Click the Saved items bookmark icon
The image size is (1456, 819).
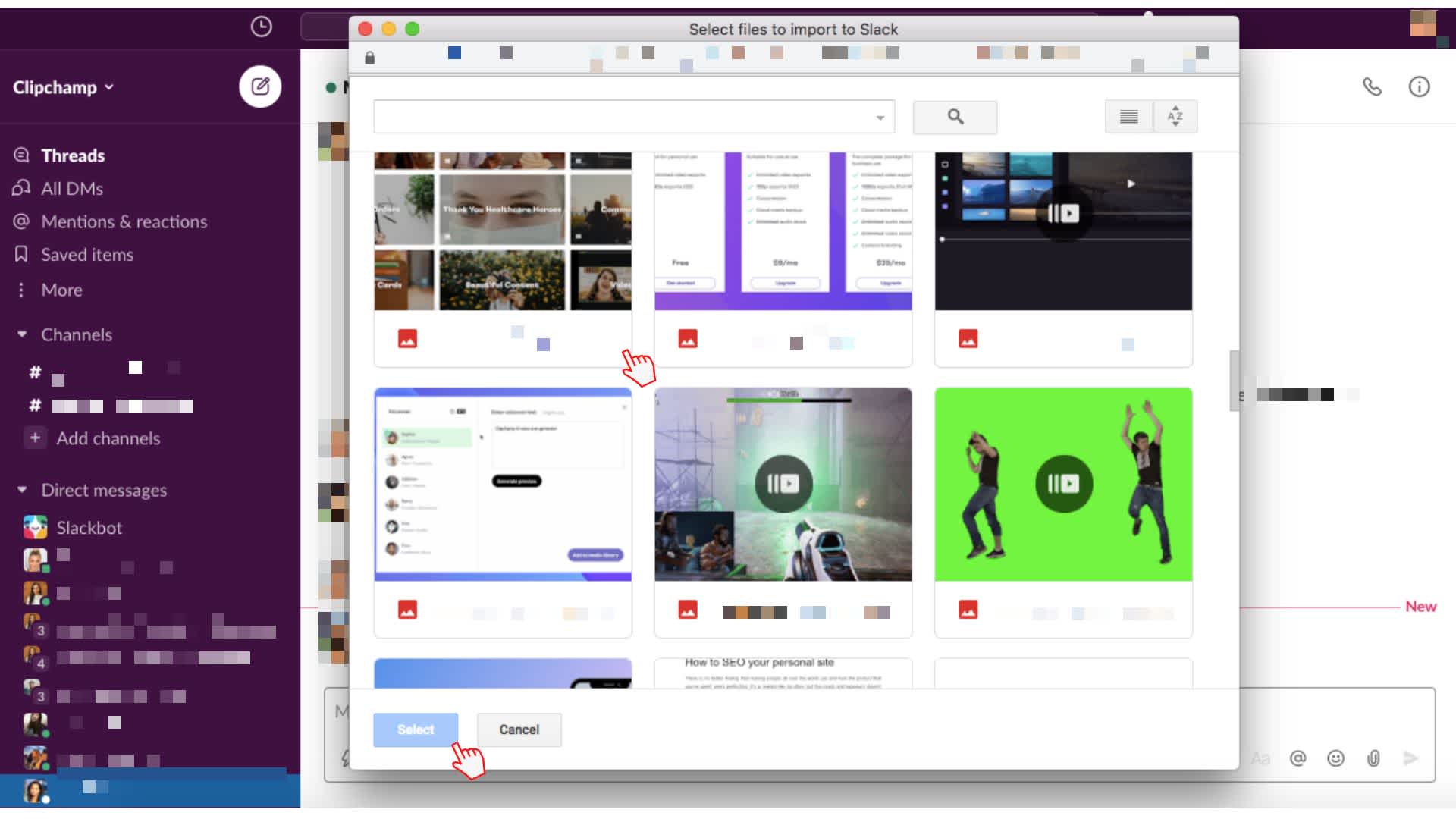pos(21,254)
